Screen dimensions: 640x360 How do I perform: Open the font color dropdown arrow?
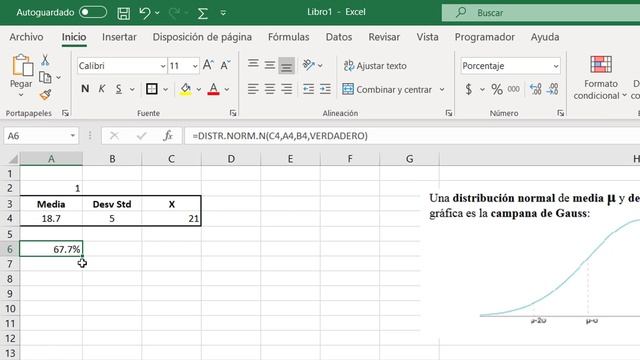pos(227,89)
